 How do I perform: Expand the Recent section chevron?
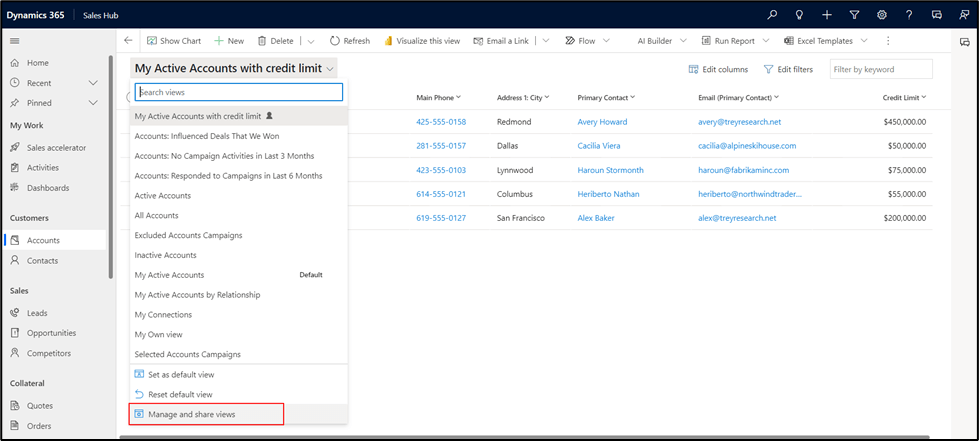click(93, 83)
